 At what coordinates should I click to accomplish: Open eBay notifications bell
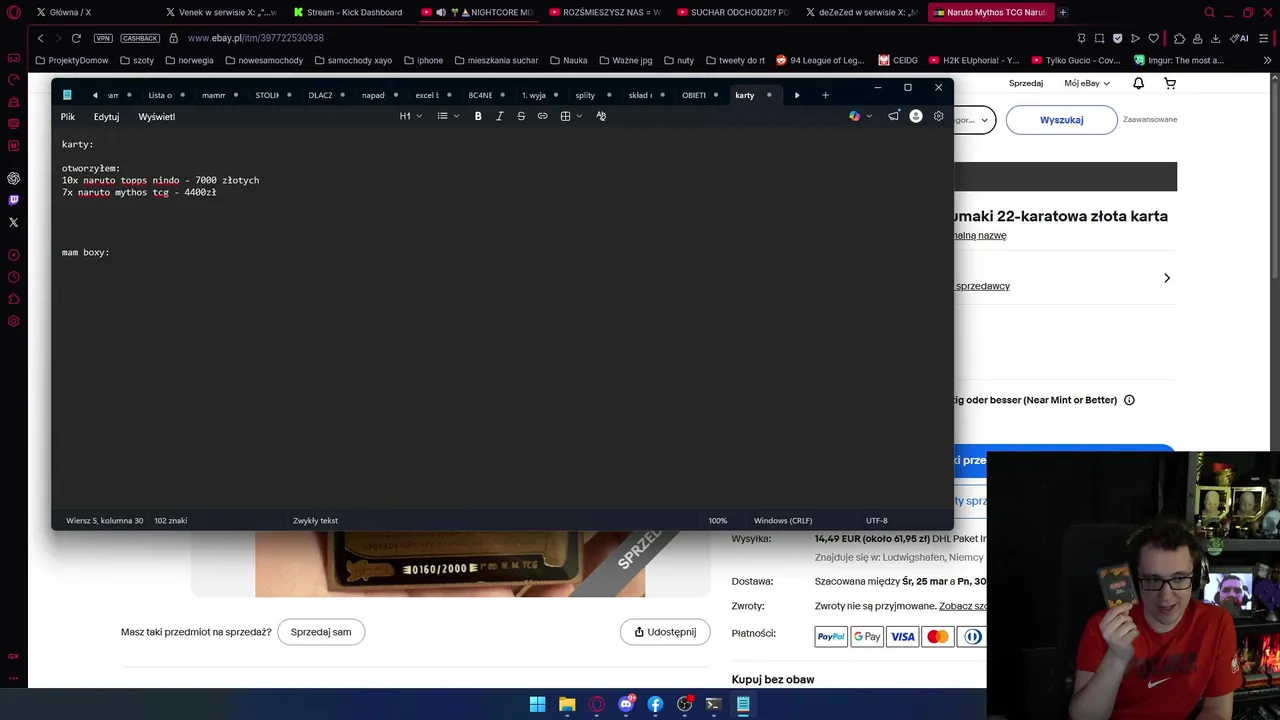coord(1138,83)
